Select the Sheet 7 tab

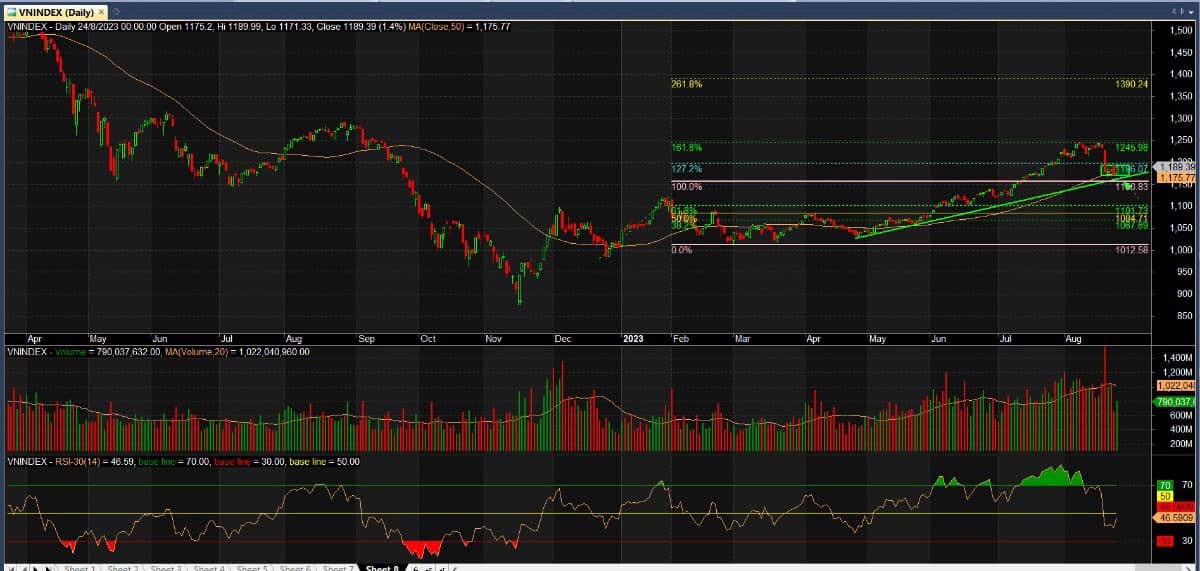[x=339, y=568]
